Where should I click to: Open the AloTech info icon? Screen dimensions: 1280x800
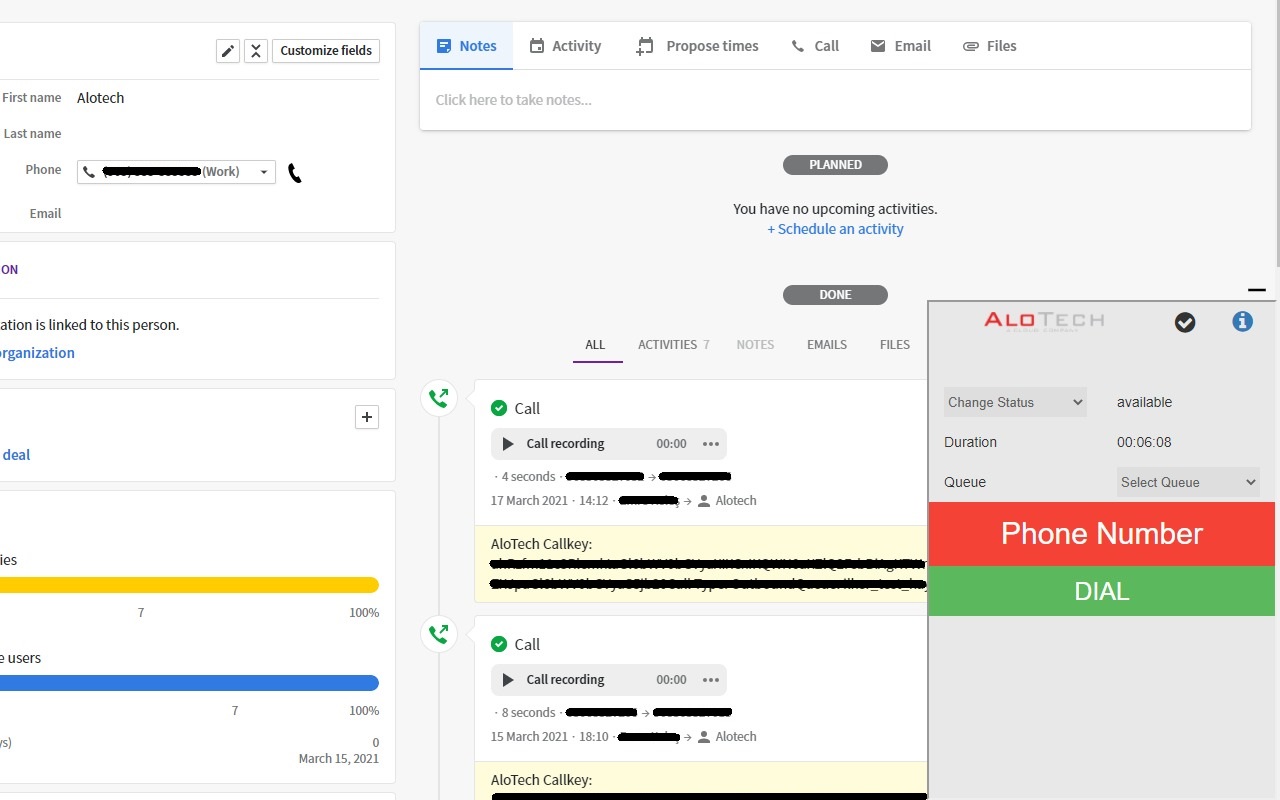click(1243, 321)
